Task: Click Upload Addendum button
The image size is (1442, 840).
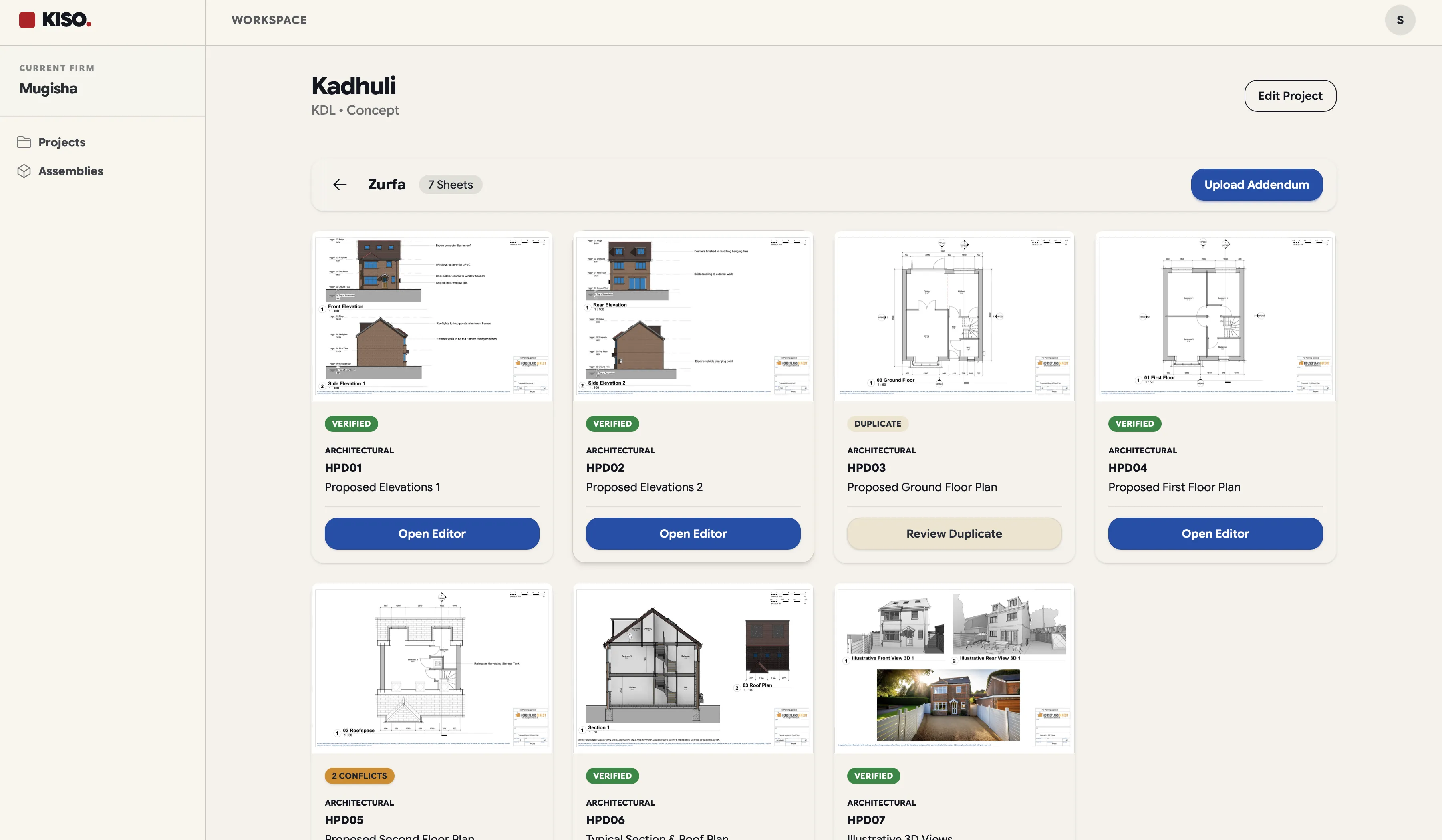Action: click(1257, 185)
